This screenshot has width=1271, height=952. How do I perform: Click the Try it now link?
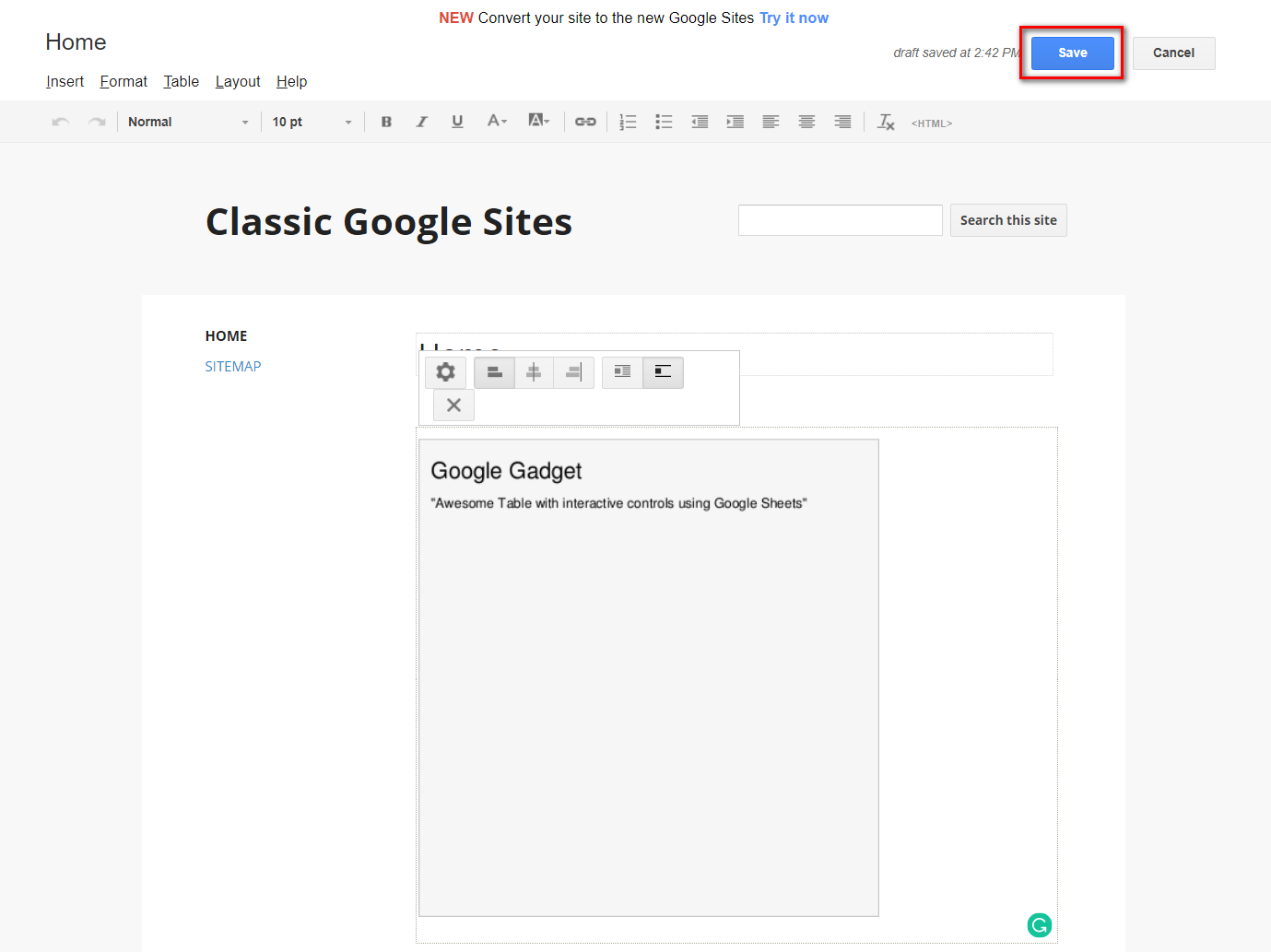coord(794,18)
